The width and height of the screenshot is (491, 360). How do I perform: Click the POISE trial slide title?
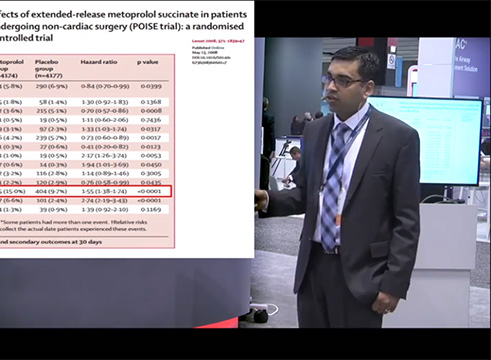coord(123,26)
